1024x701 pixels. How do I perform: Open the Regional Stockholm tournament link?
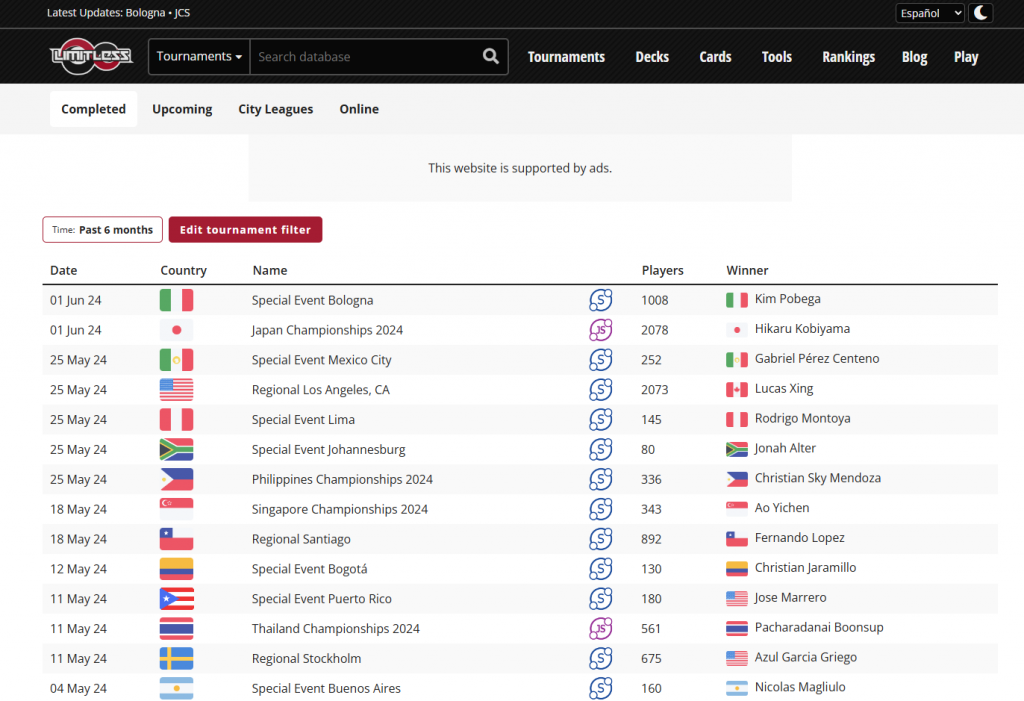click(x=306, y=659)
